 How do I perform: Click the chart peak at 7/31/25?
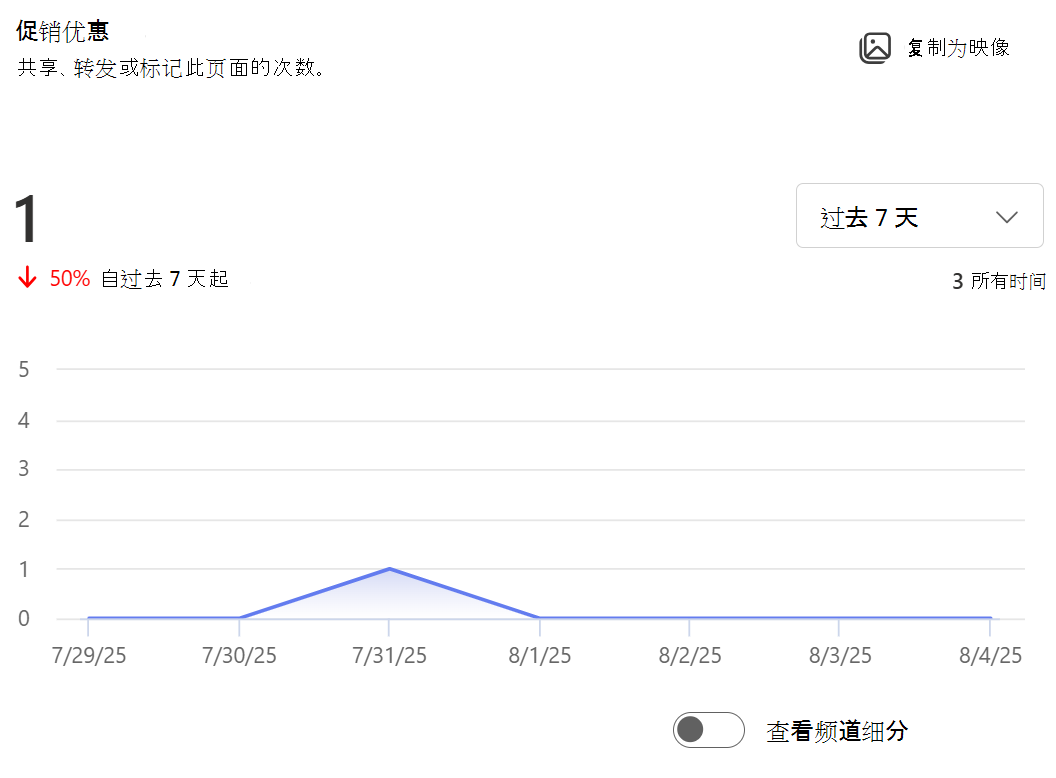(389, 569)
